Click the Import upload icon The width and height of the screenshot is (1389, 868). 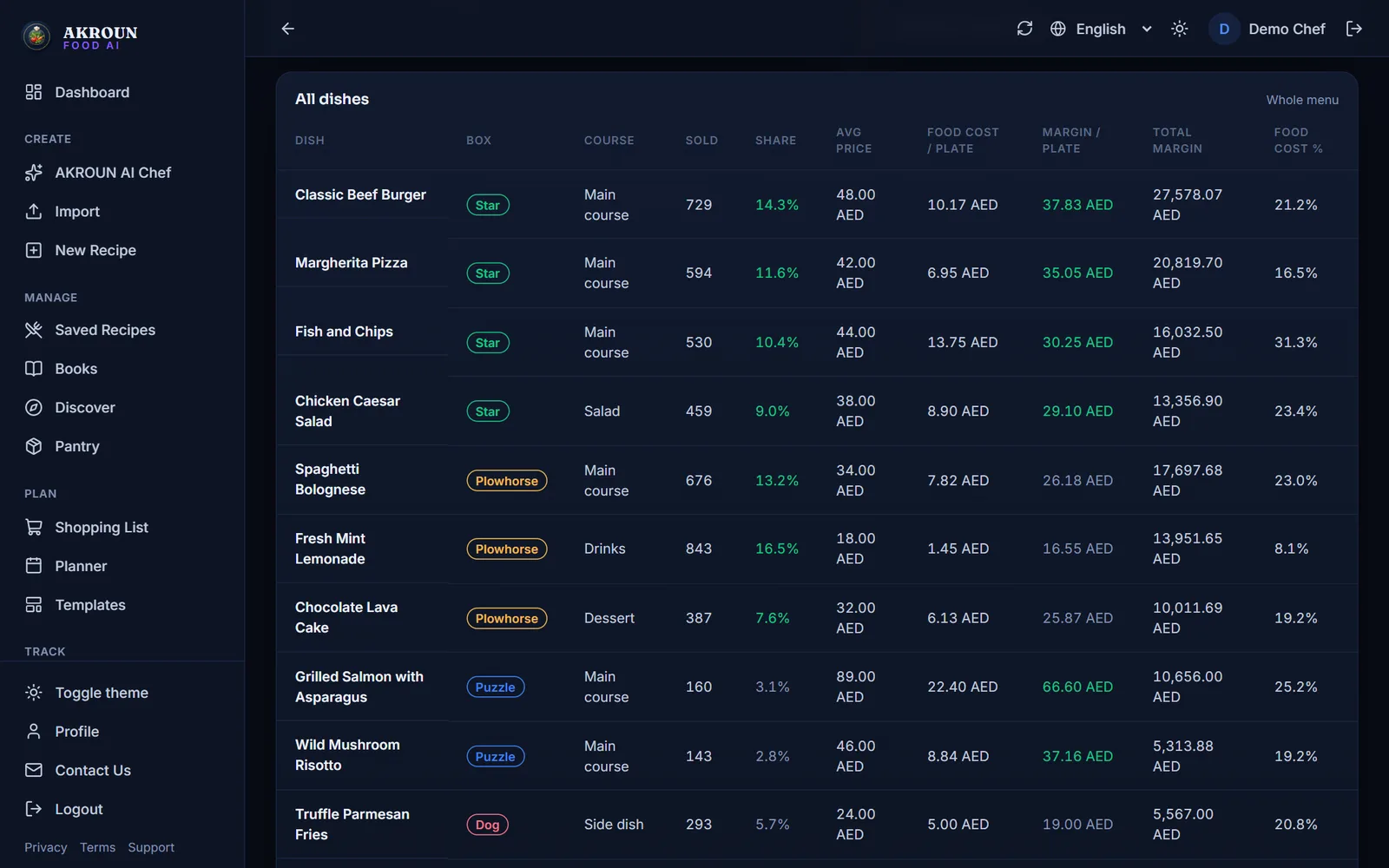tap(34, 211)
